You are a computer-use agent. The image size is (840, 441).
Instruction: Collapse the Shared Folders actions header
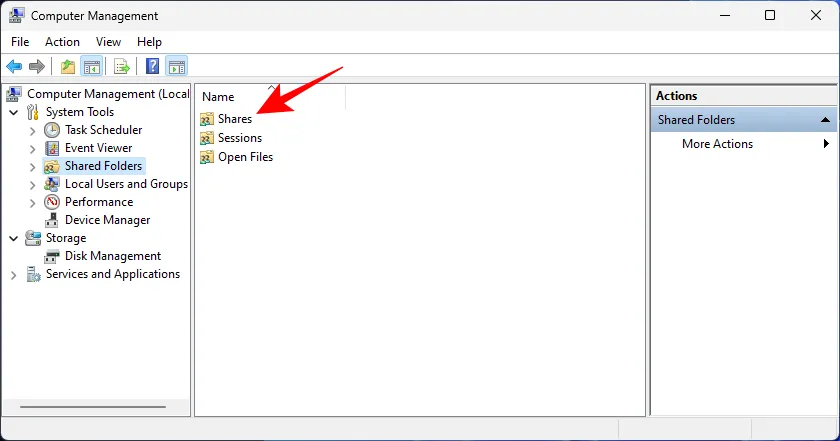click(x=825, y=120)
